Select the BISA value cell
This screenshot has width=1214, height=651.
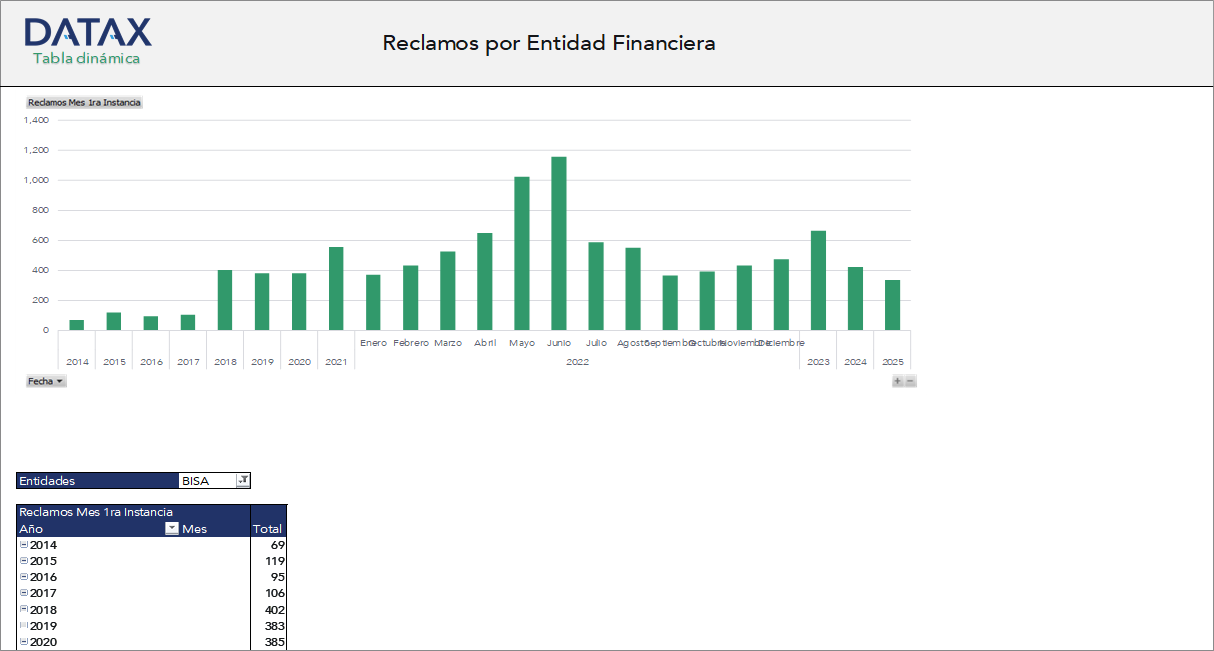pyautogui.click(x=206, y=481)
